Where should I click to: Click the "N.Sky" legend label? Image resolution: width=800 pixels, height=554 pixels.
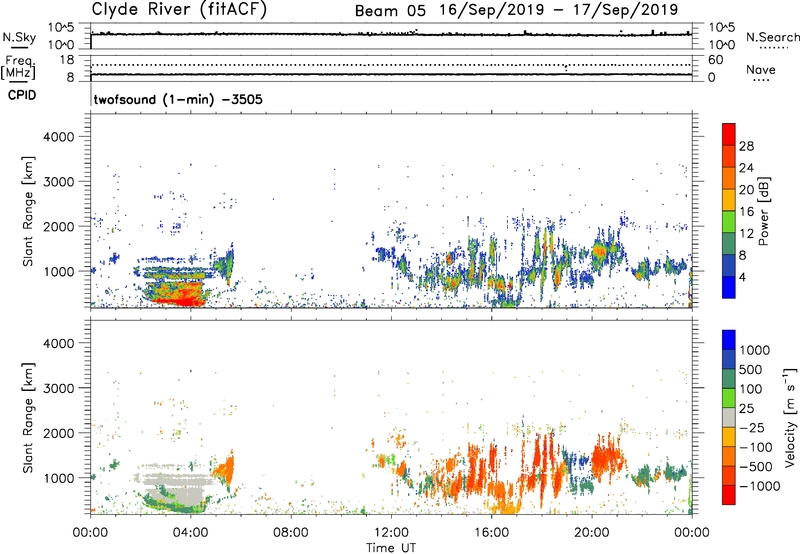tap(19, 37)
